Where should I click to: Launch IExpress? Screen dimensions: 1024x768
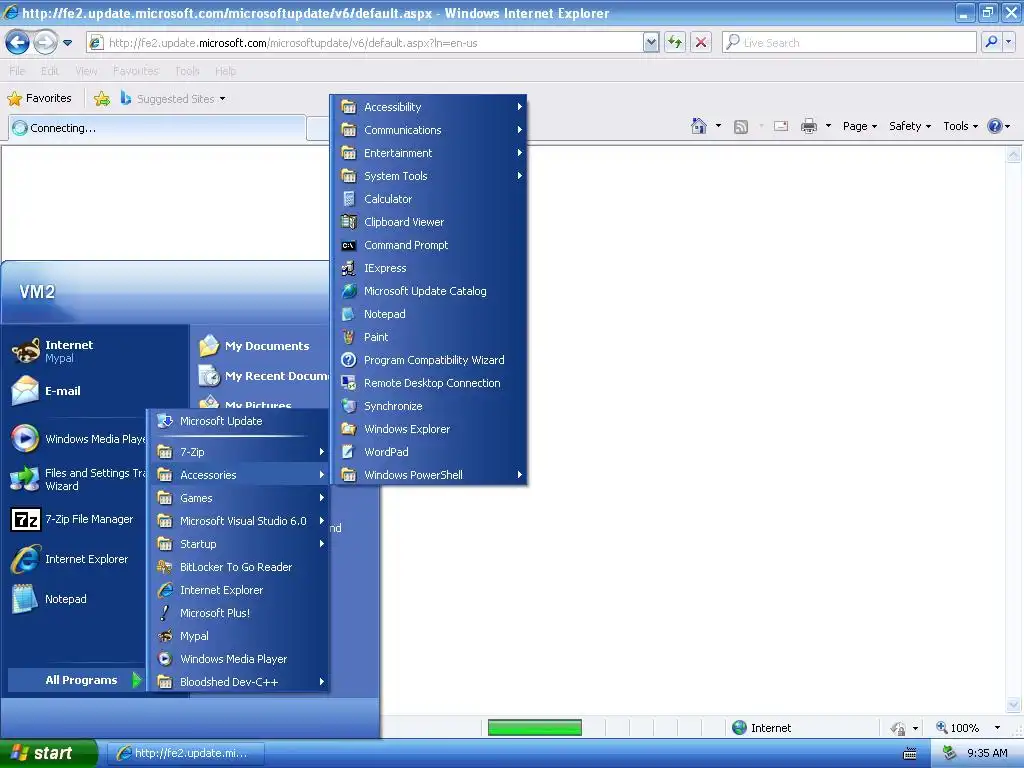[x=428, y=268]
